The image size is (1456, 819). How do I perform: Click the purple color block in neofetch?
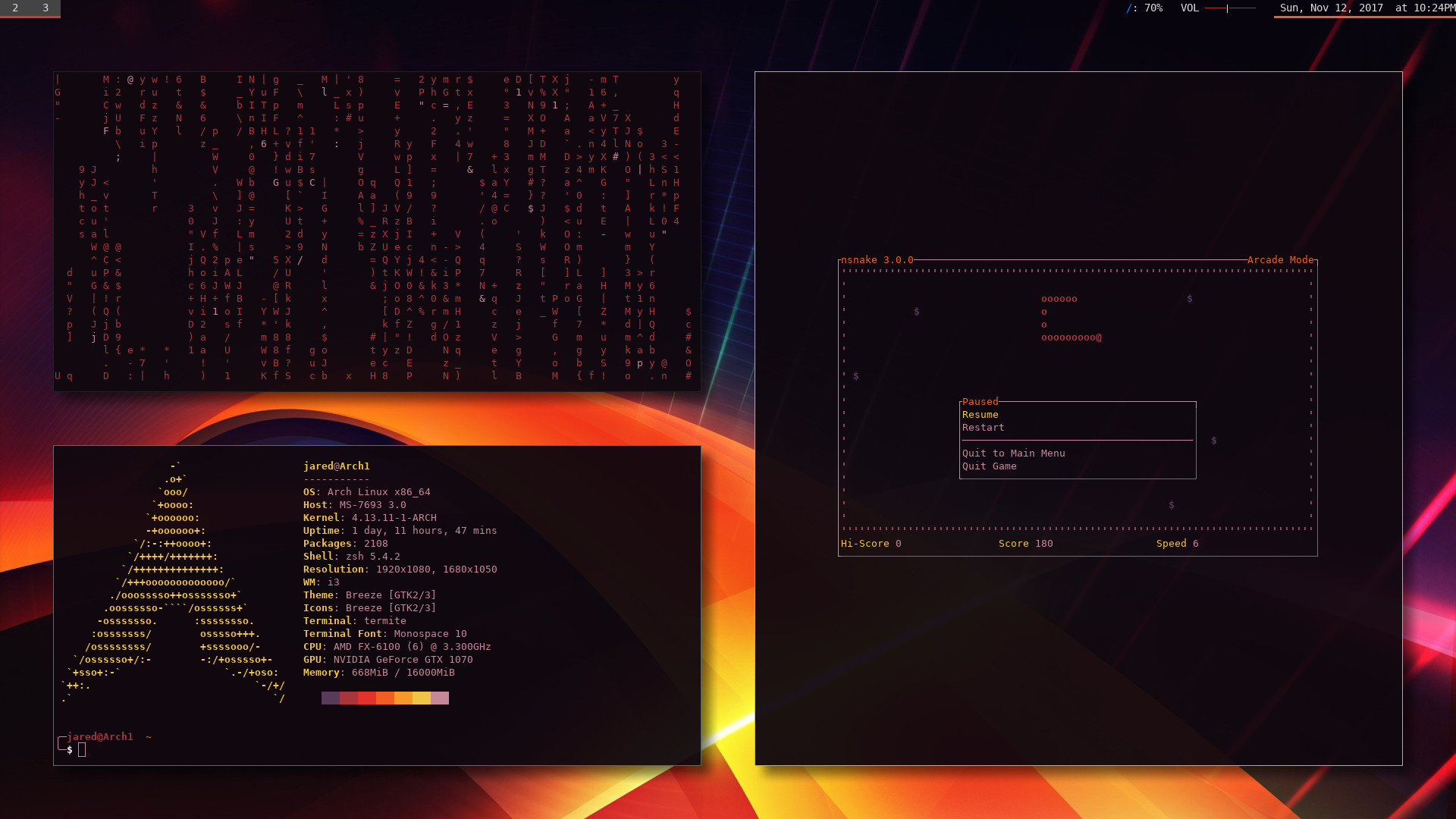331,698
